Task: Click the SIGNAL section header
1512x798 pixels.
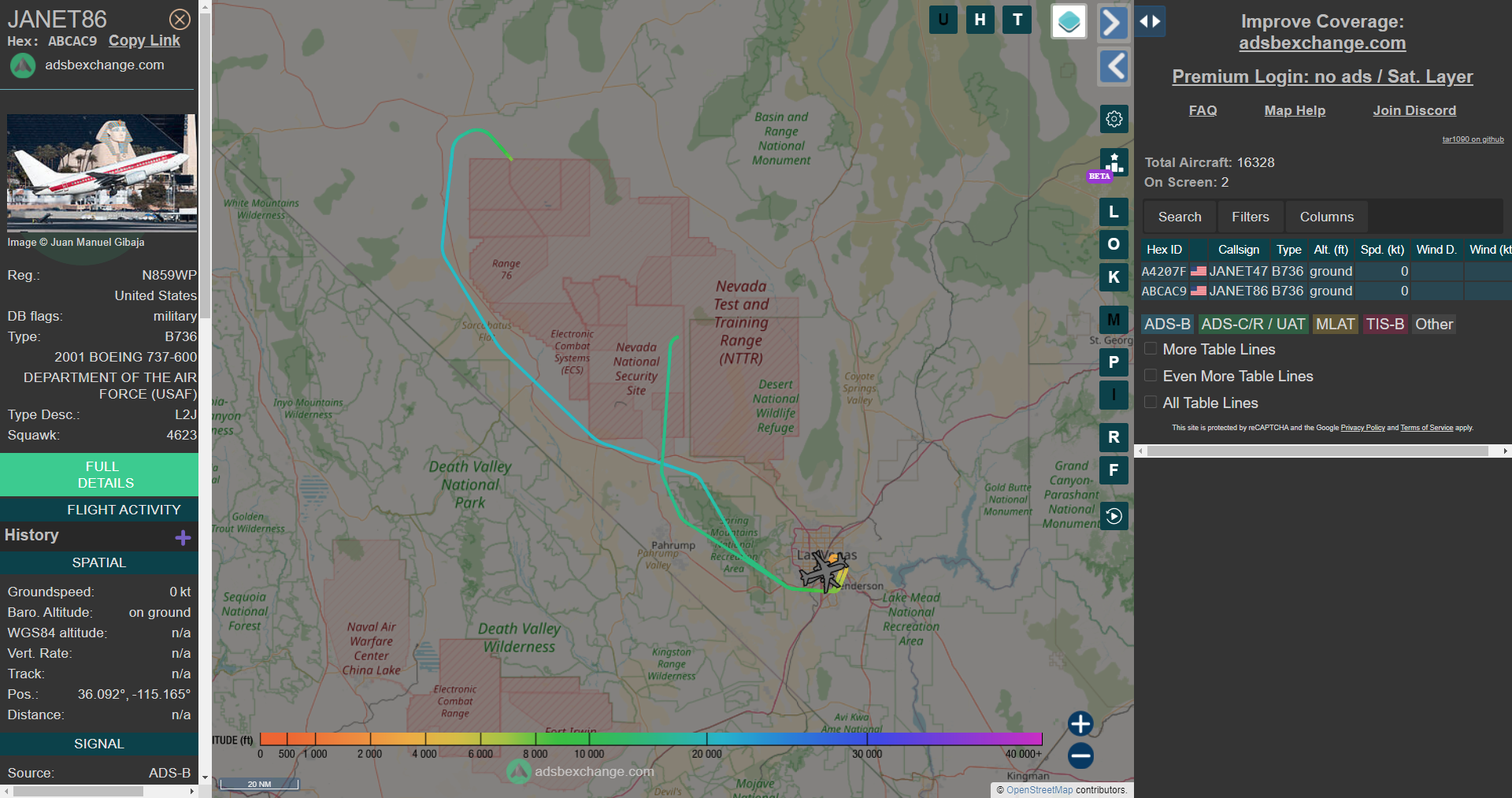Action: (99, 744)
